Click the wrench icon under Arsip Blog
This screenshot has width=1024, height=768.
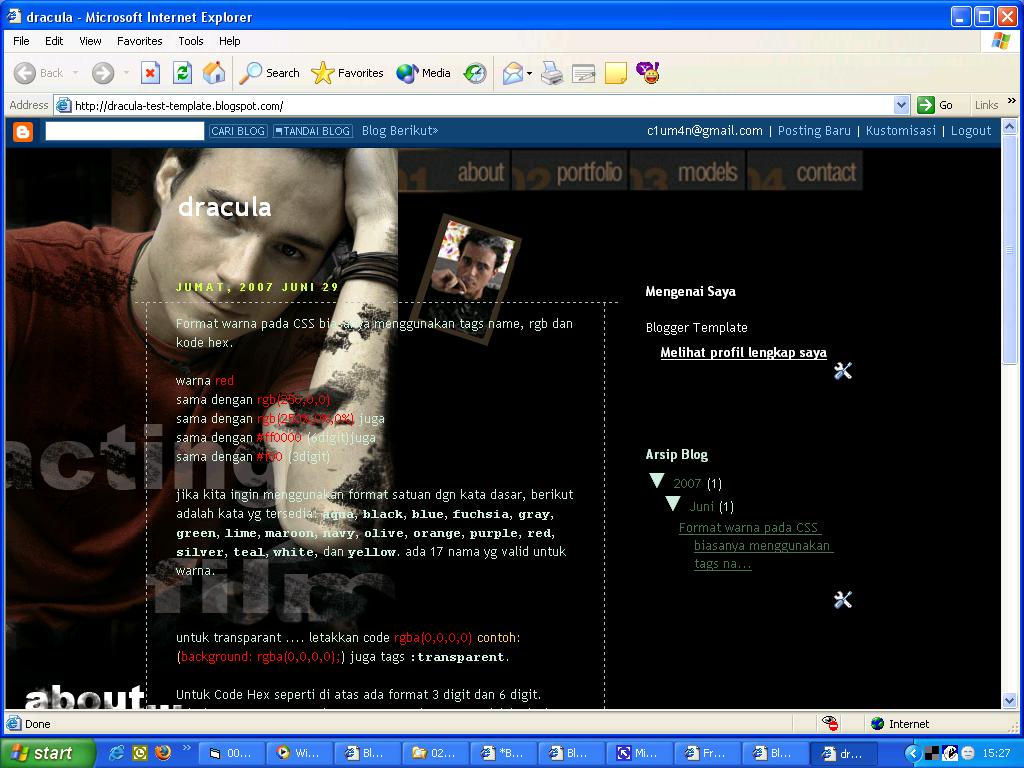tap(842, 600)
